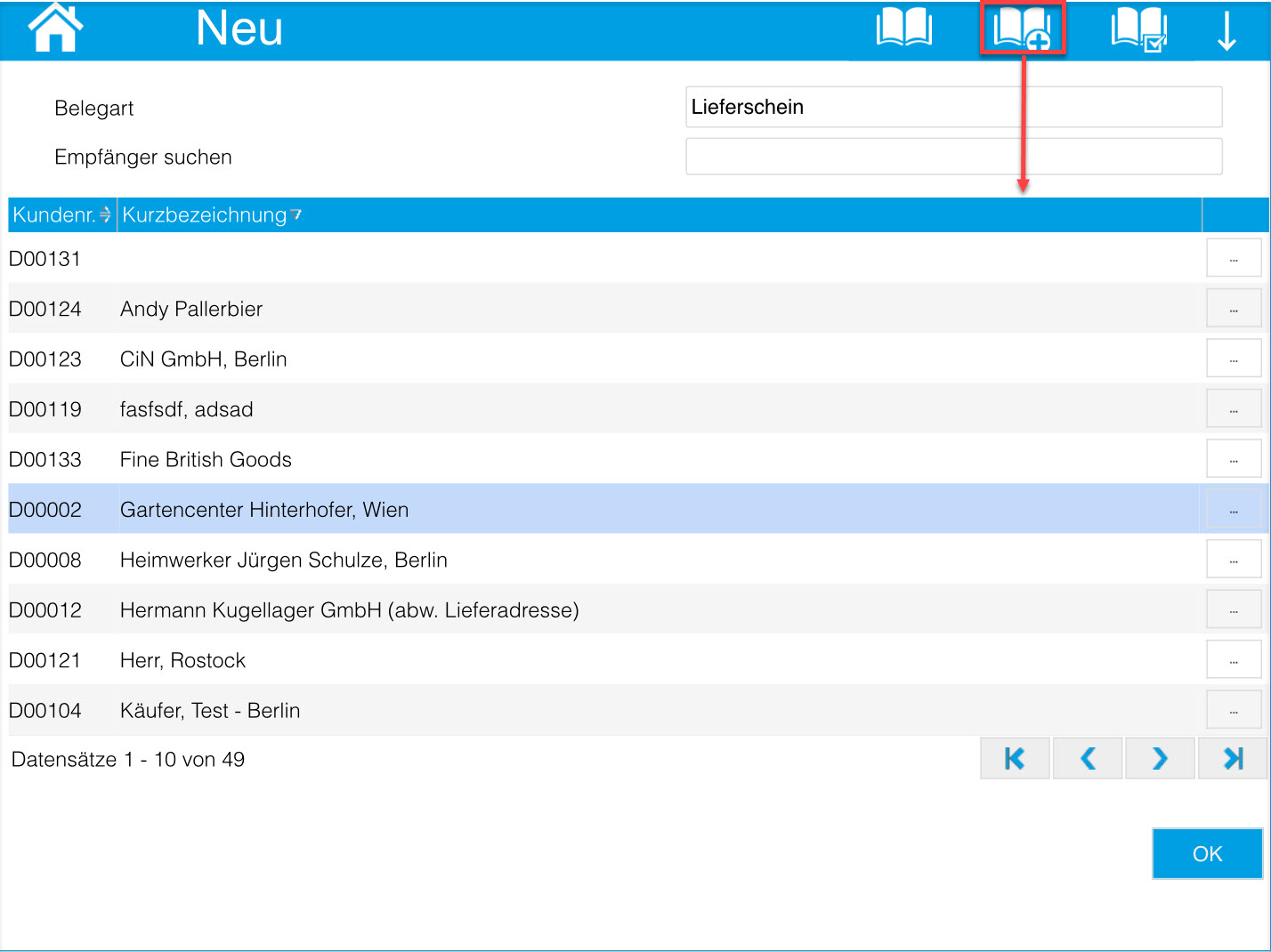The image size is (1271, 952).
Task: Click customer number D00133
Action: click(x=45, y=459)
